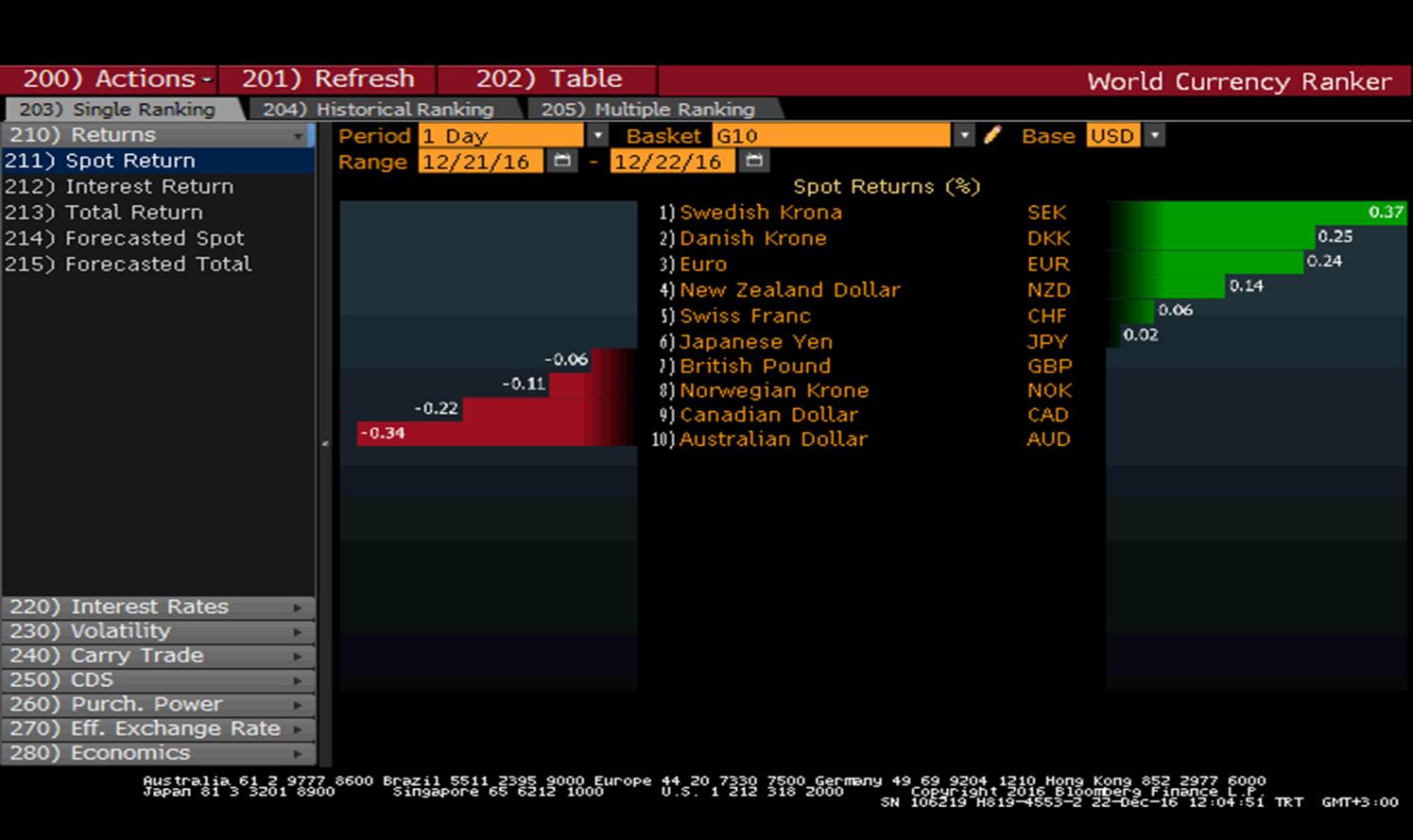
Task: Click the 0.06 return value label
Action: [1175, 310]
